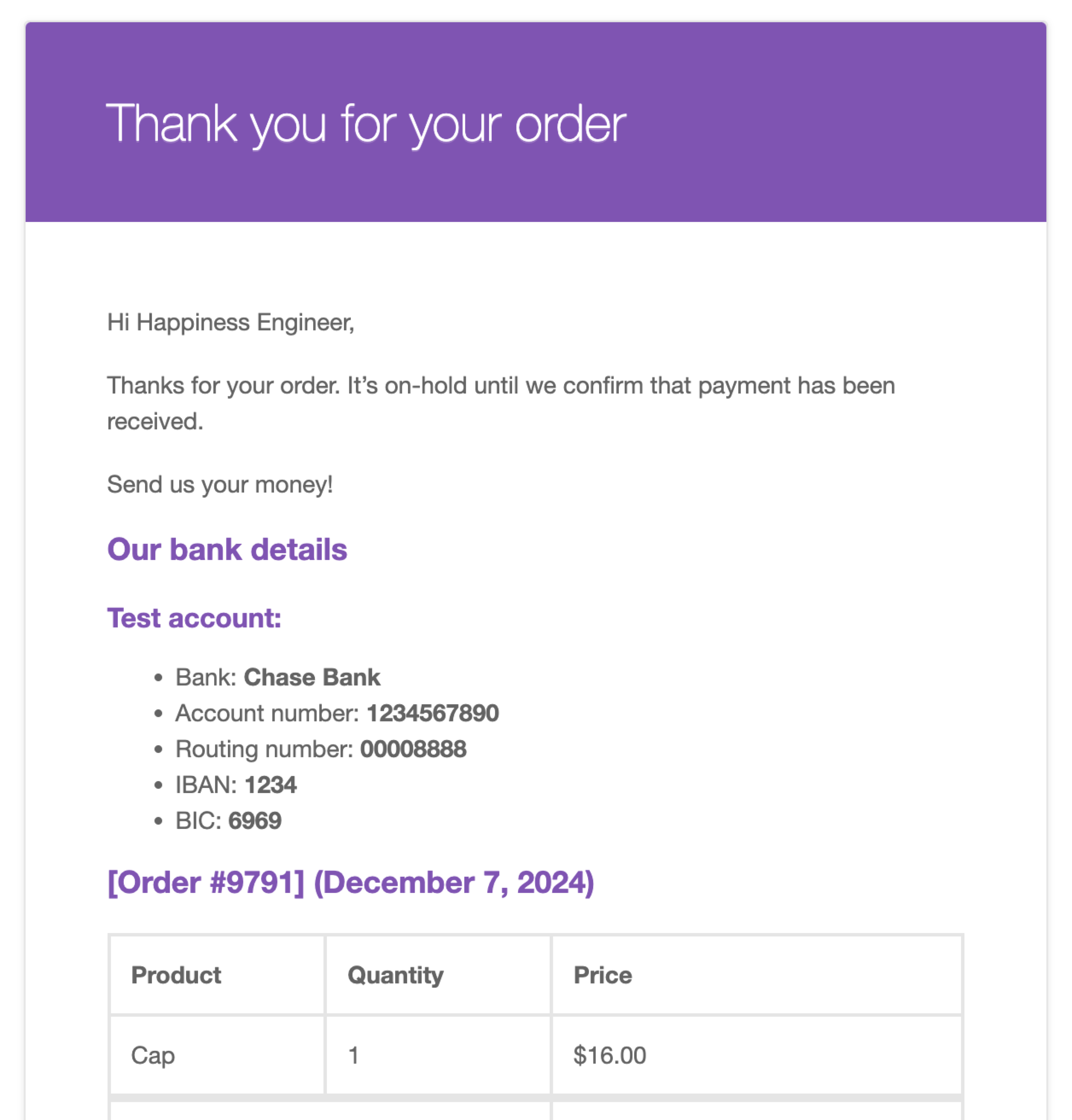Open the "[Order #9791]" link
The height and width of the screenshot is (1120, 1072).
coord(206,883)
